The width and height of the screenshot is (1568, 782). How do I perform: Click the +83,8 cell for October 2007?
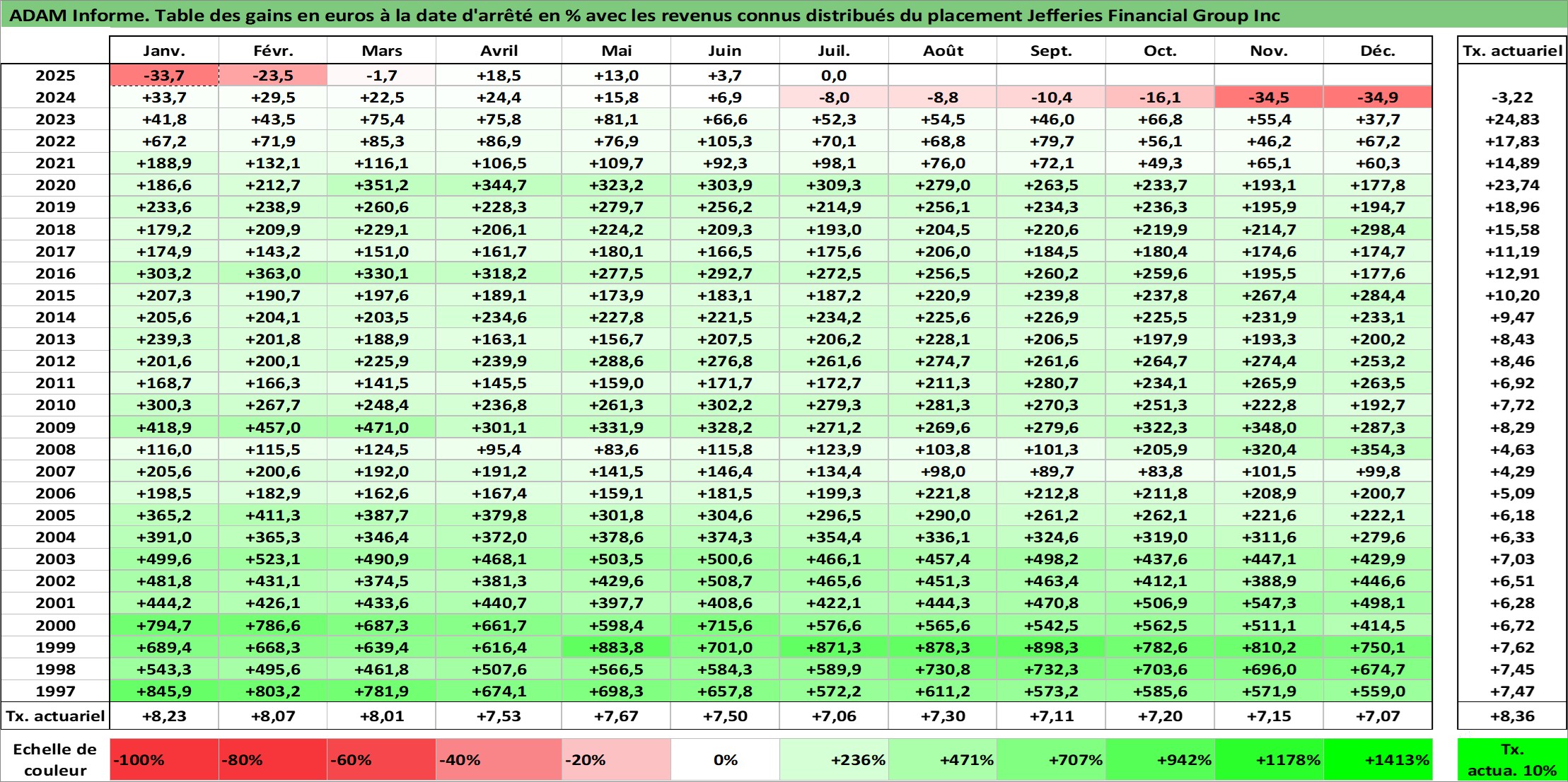[x=1160, y=471]
